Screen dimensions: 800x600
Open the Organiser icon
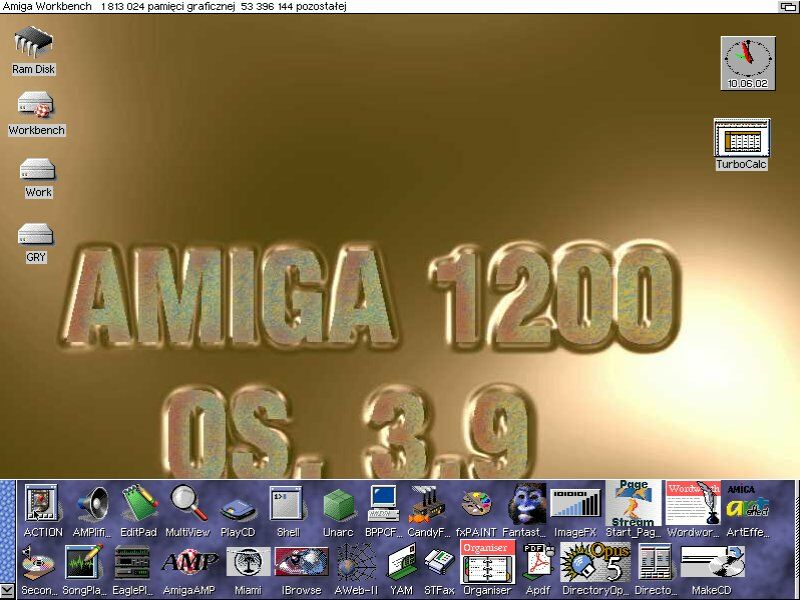(487, 568)
